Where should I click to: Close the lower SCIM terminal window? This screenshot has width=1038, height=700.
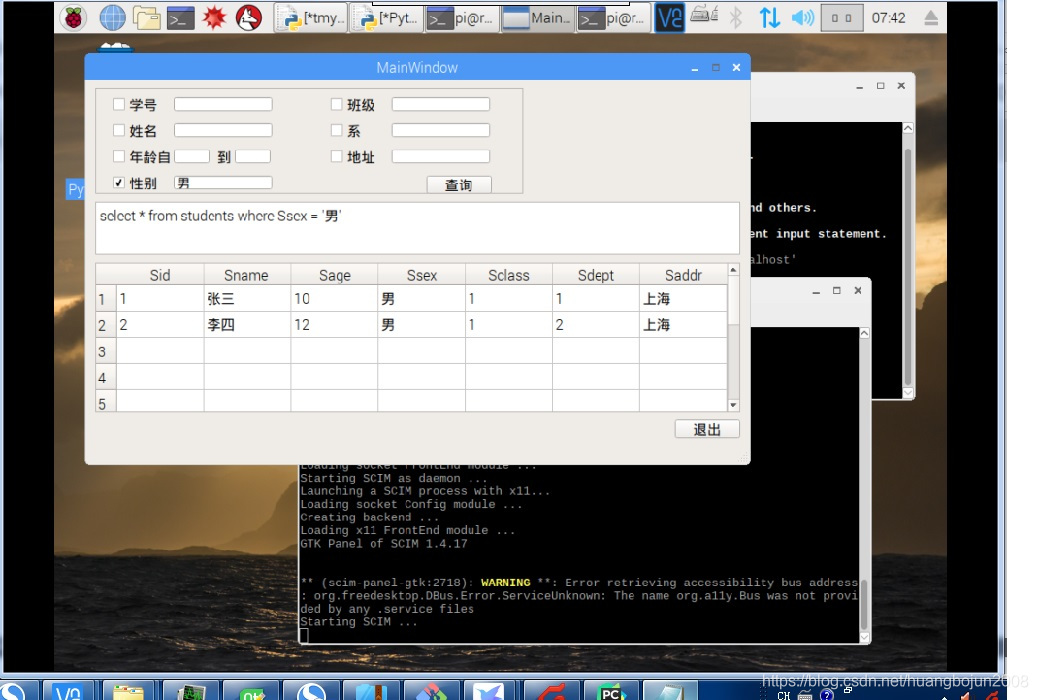(x=858, y=290)
